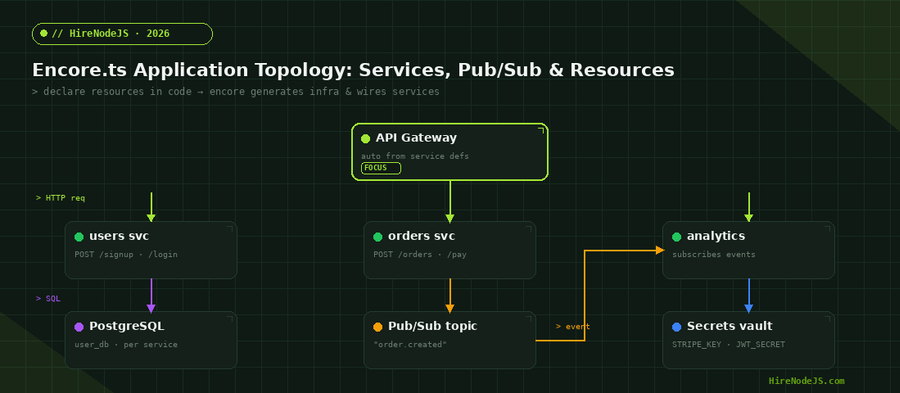900x393 pixels.
Task: Click 'STRIPE_KEY · JWT_SECRET' text
Action: click(x=728, y=345)
